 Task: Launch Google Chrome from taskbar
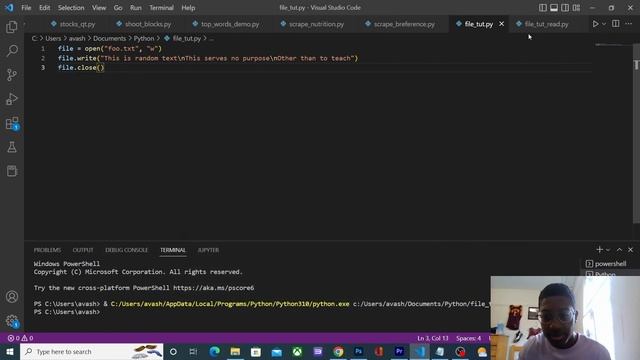click(338, 351)
